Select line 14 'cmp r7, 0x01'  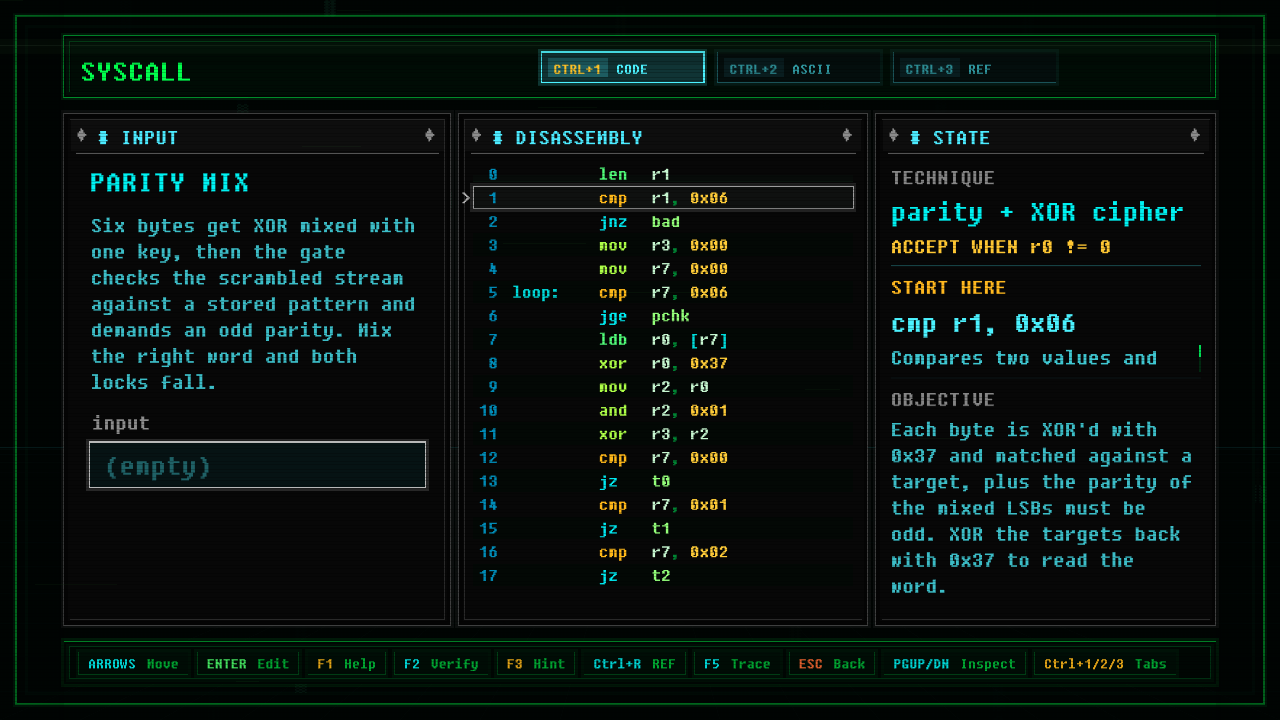click(663, 505)
